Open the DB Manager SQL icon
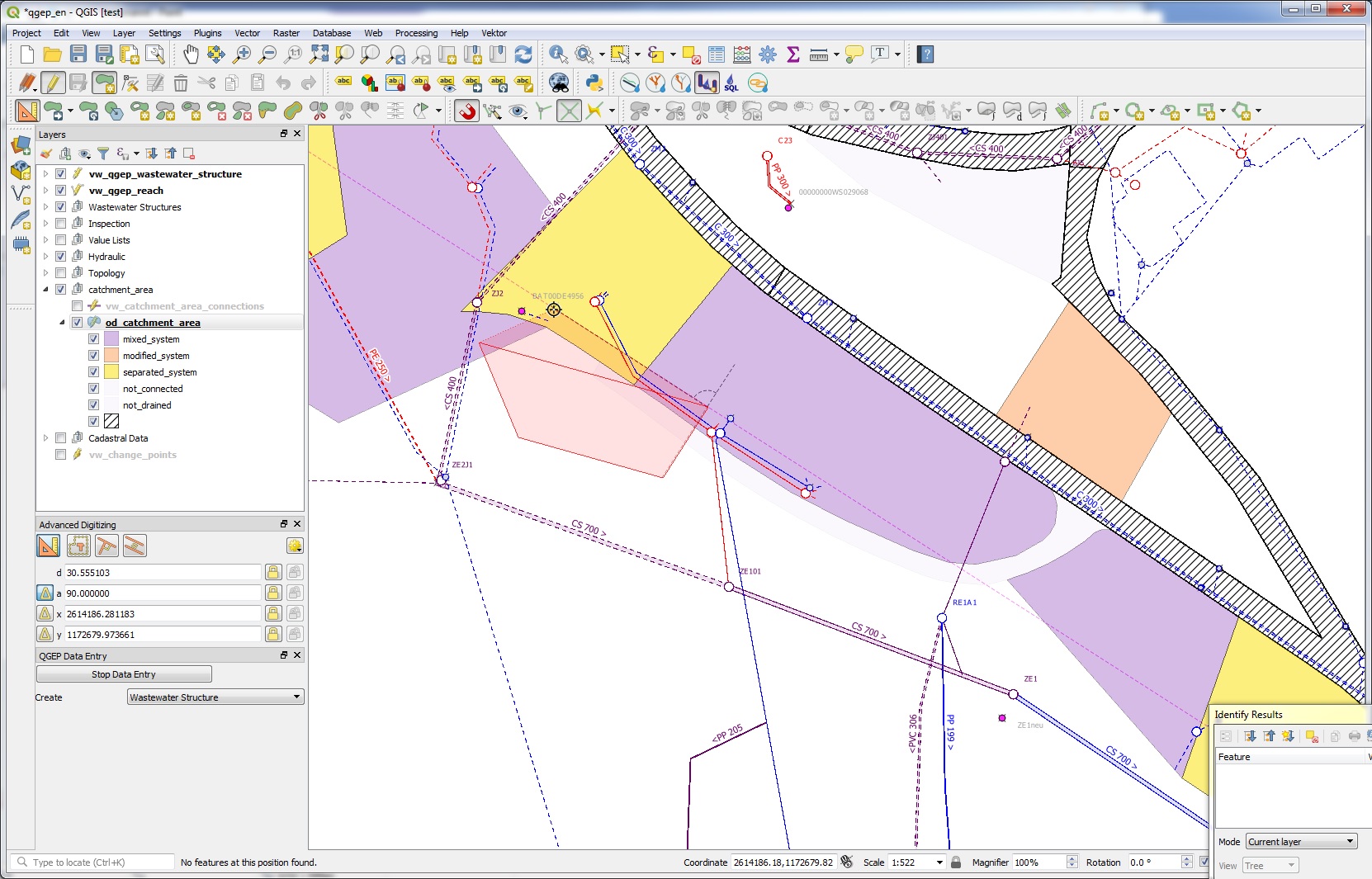Screen dimensions: 1372x879 [x=732, y=83]
